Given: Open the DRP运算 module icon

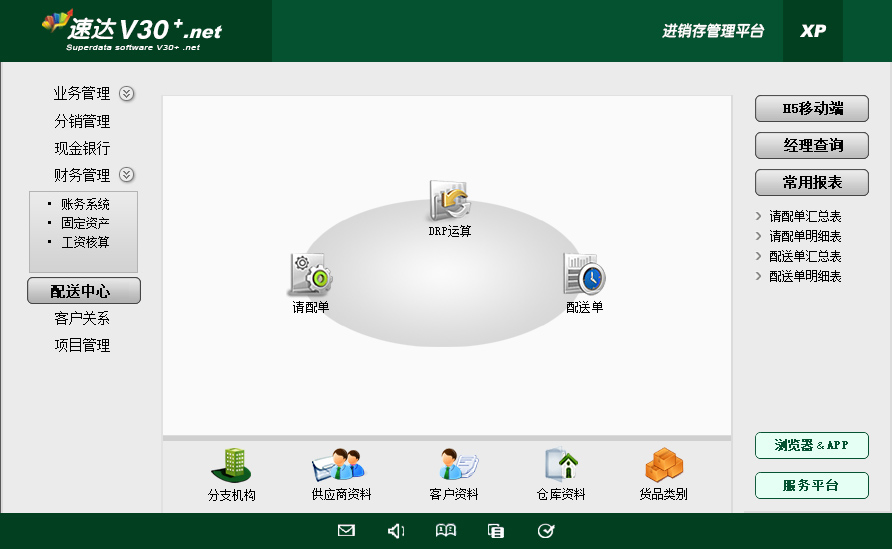Looking at the screenshot, I should pos(450,201).
